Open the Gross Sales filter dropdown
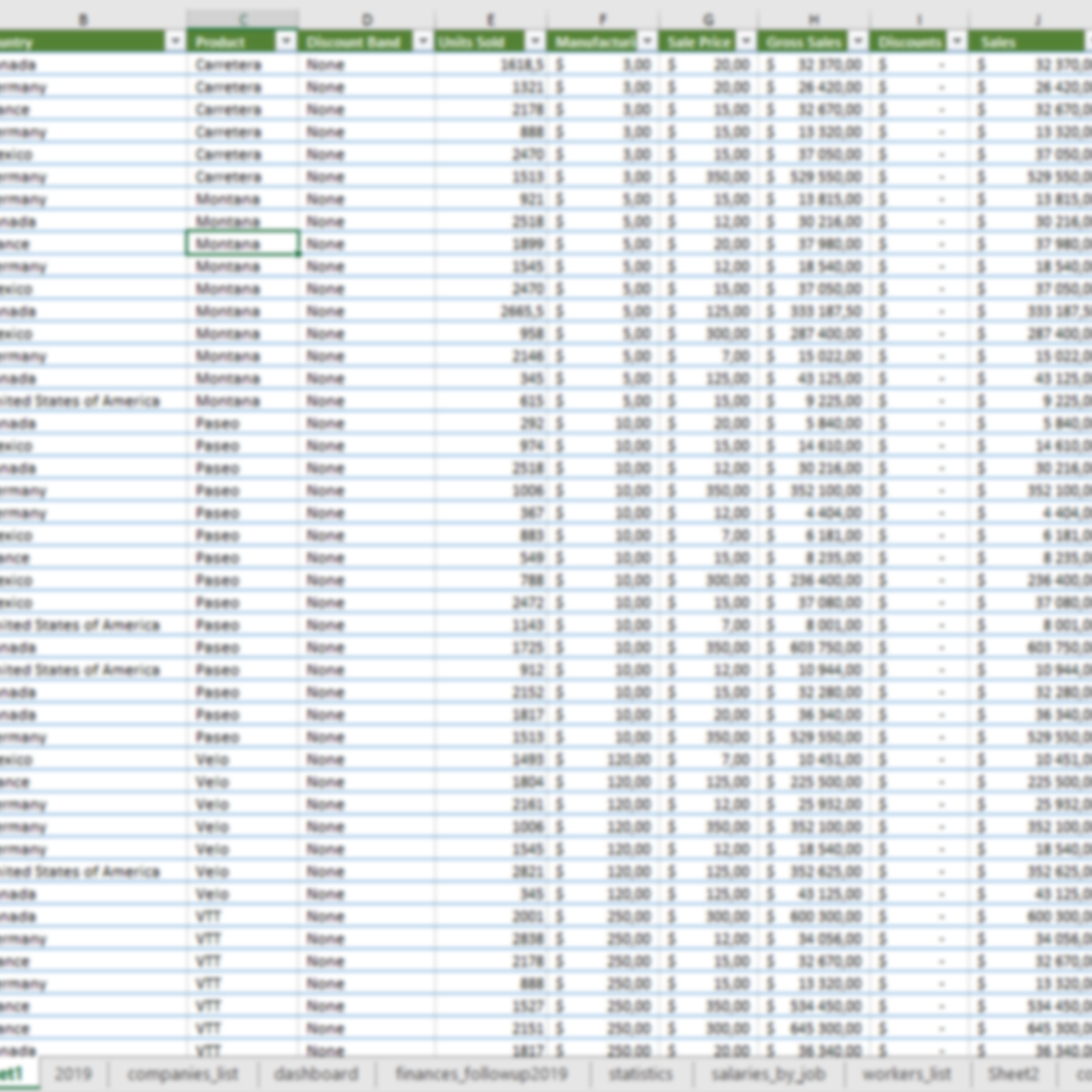The height and width of the screenshot is (1092, 1092). (858, 42)
